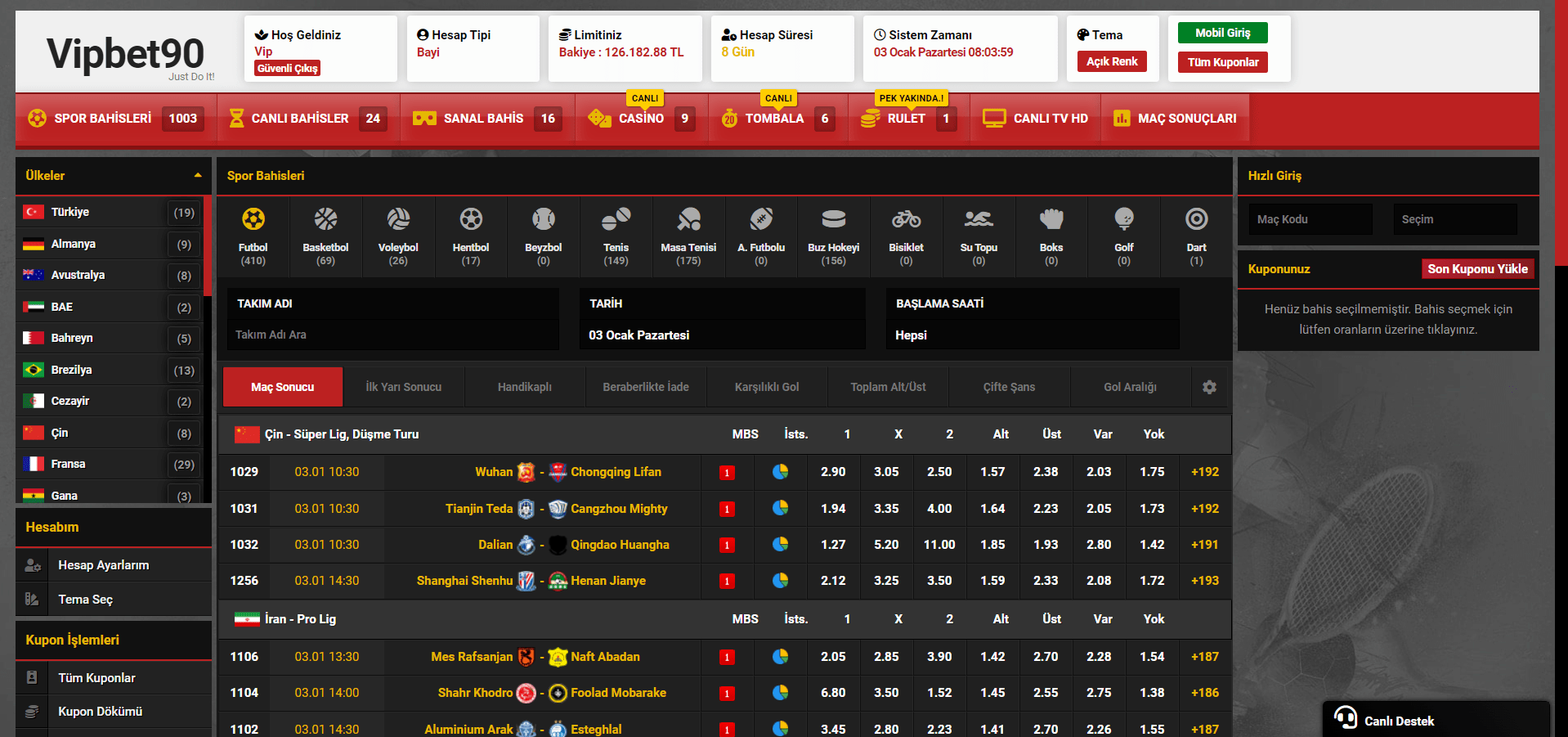
Task: Click the Ülkeler list scrollbar
Action: point(208,245)
